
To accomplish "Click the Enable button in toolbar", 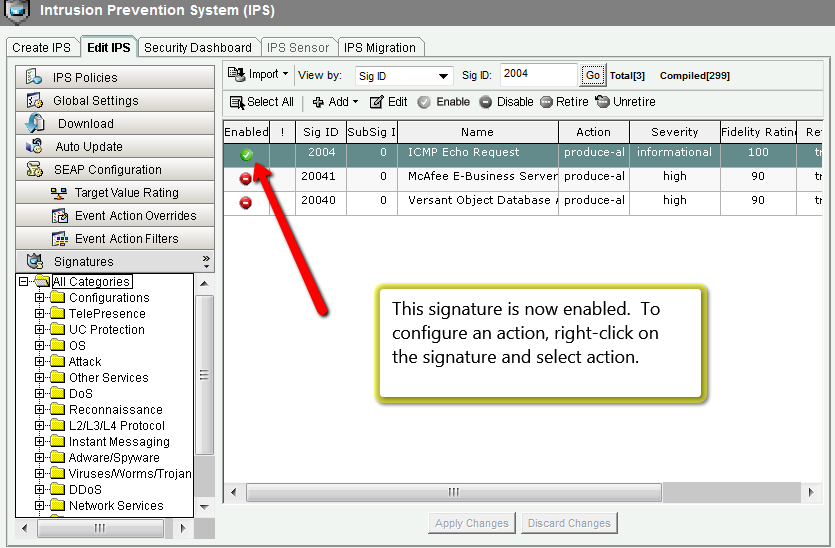I will [x=443, y=102].
